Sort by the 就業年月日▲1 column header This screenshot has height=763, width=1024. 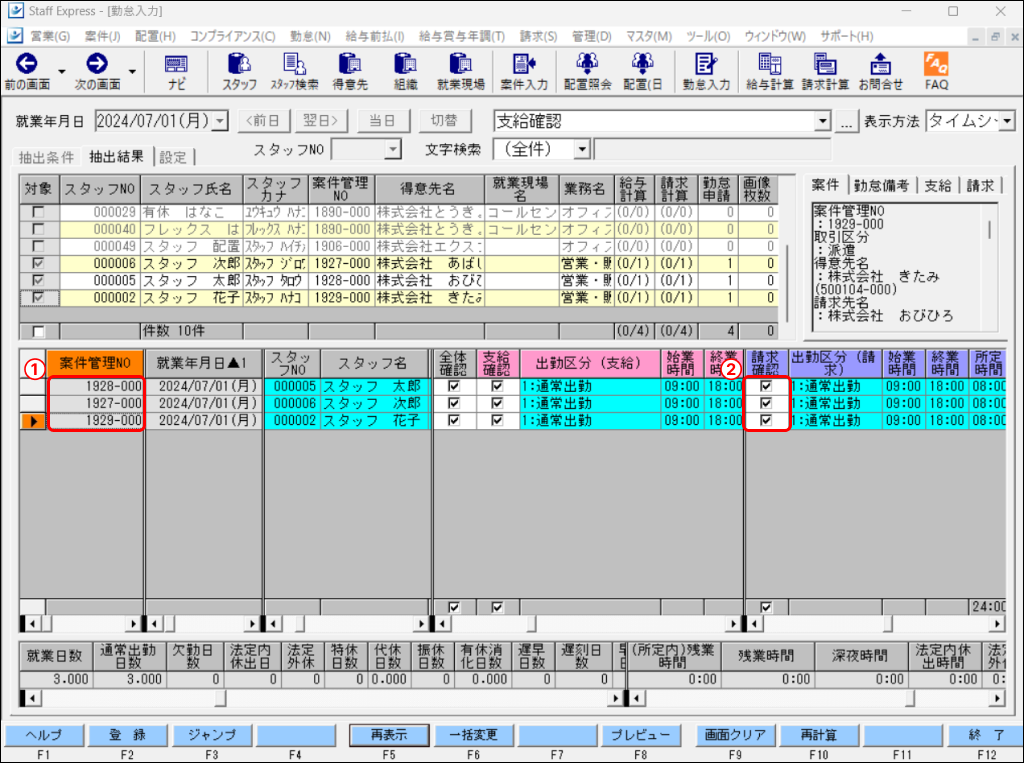(202, 363)
